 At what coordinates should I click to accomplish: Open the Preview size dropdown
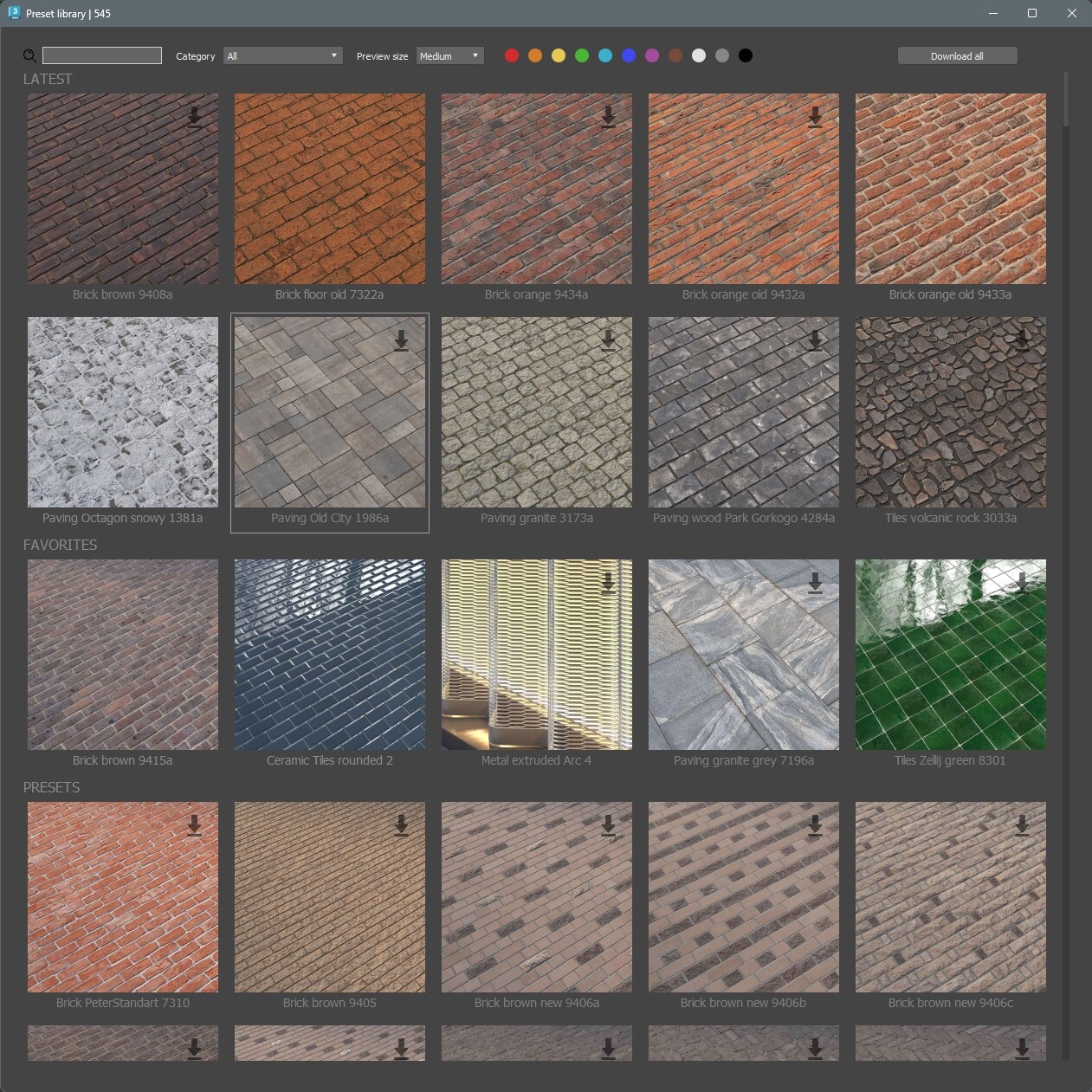(449, 55)
